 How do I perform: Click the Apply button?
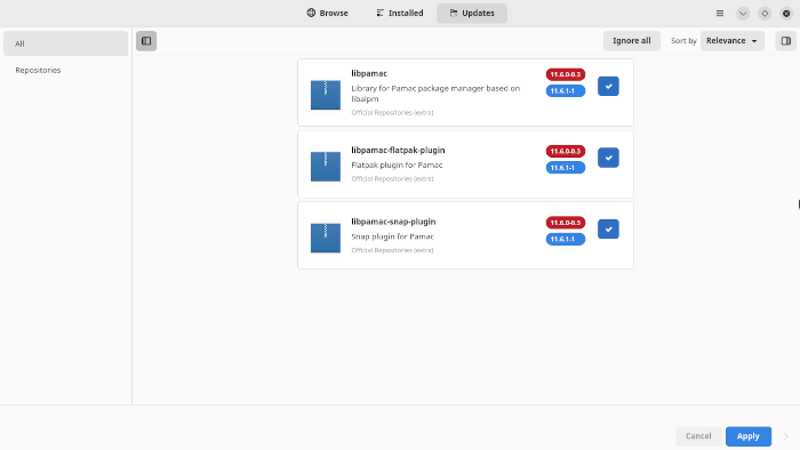[748, 436]
